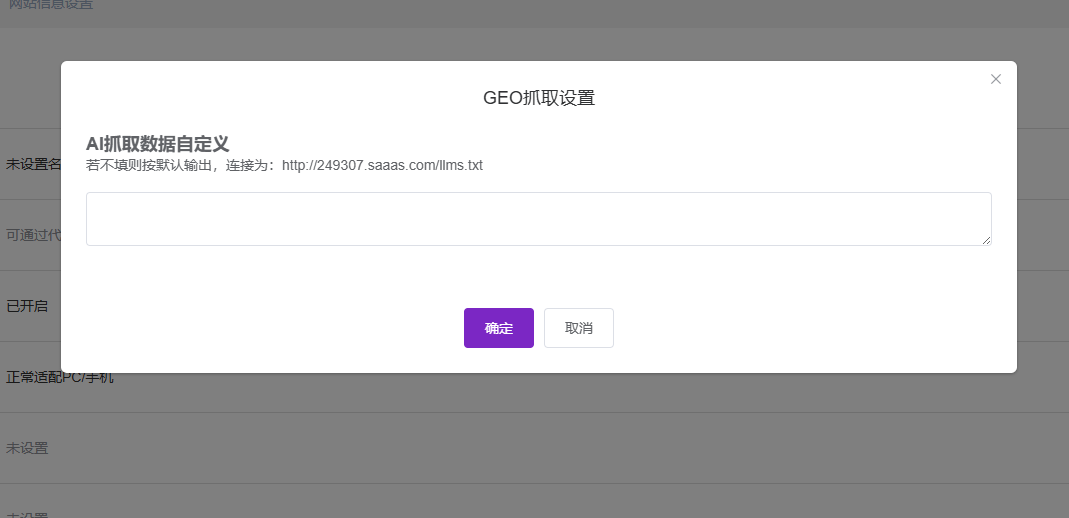Close the GEO抓取设置 dialog with the X
This screenshot has width=1069, height=518.
click(995, 79)
